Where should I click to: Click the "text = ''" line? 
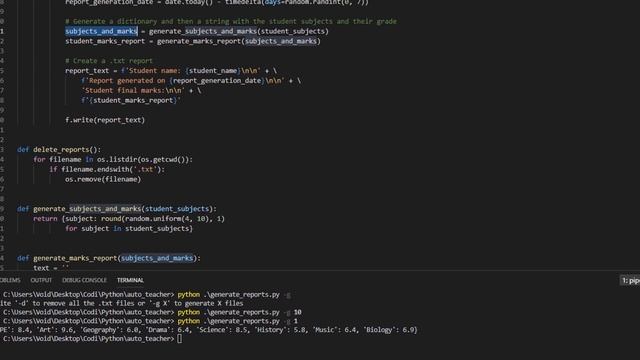[51, 268]
